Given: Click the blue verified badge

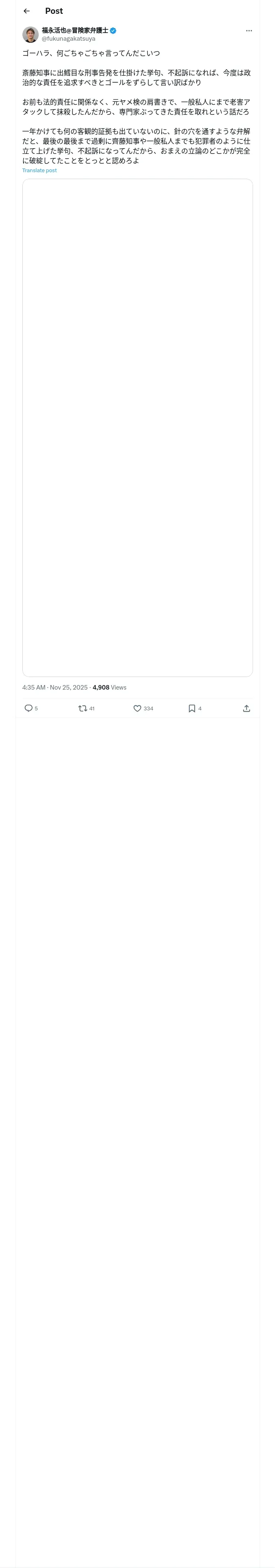Looking at the screenshot, I should click(x=113, y=31).
